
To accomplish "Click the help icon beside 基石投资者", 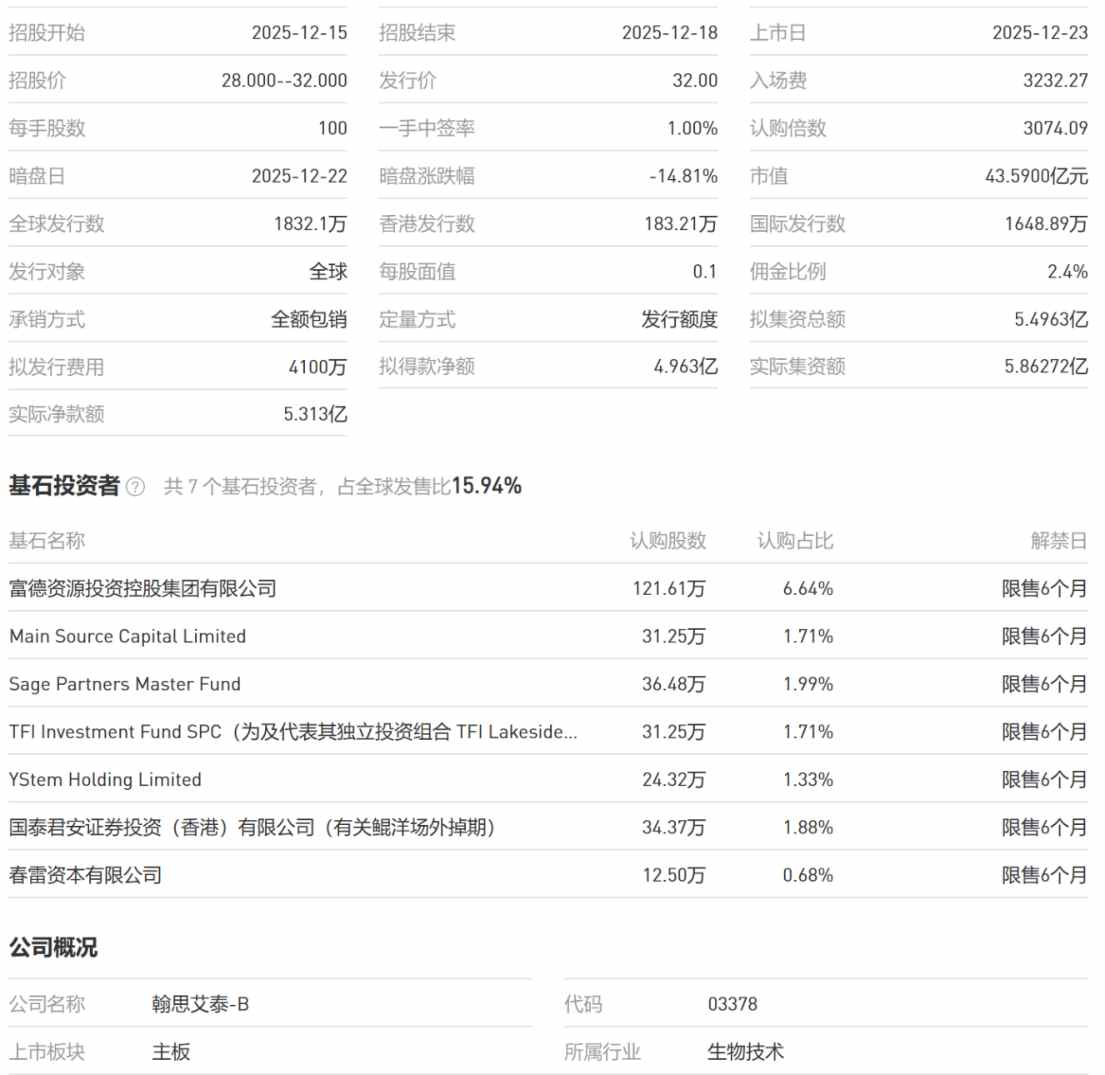I will pos(135,487).
